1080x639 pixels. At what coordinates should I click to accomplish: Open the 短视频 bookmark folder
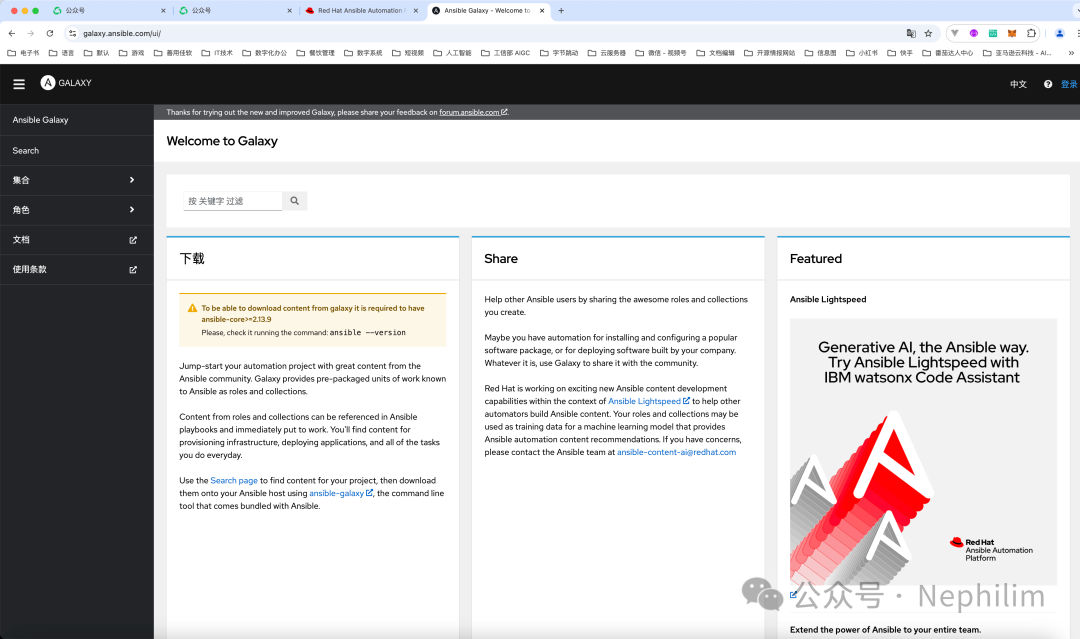(x=408, y=52)
